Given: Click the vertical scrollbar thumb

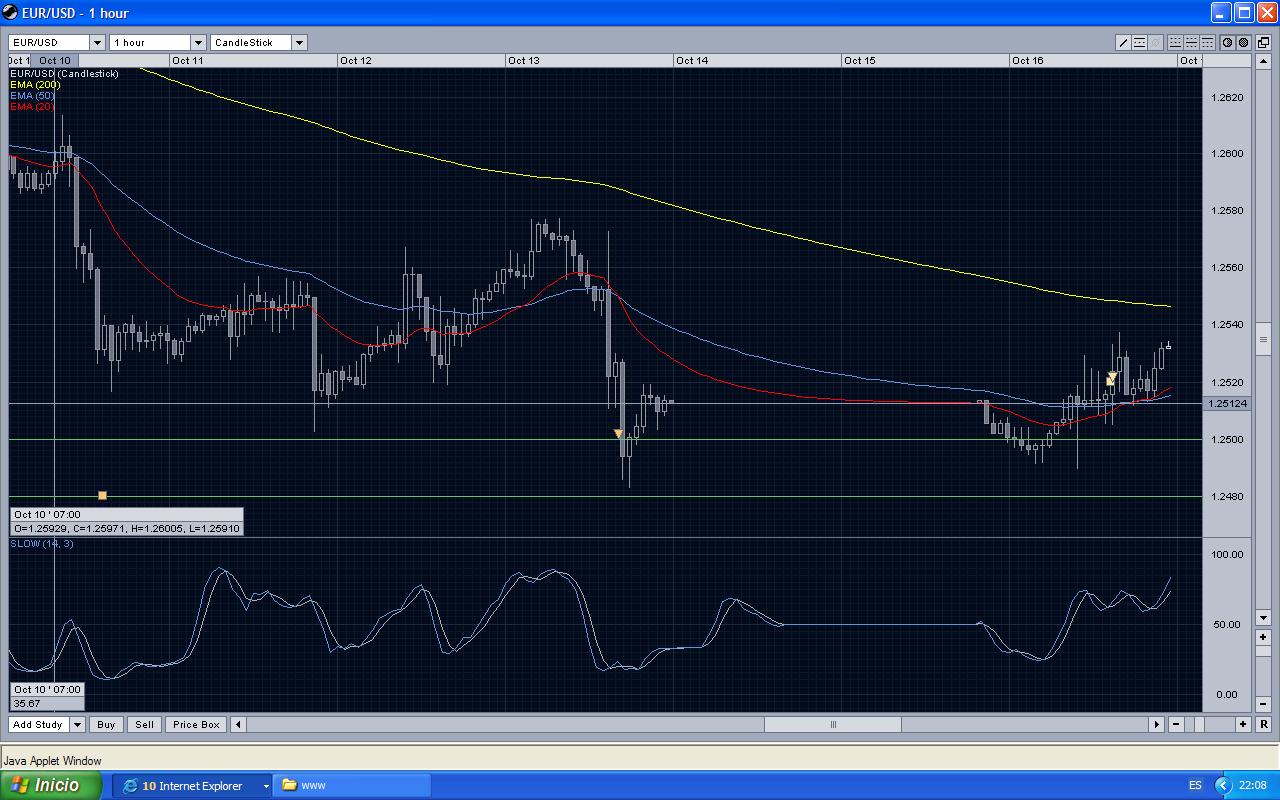Looking at the screenshot, I should (x=1265, y=339).
